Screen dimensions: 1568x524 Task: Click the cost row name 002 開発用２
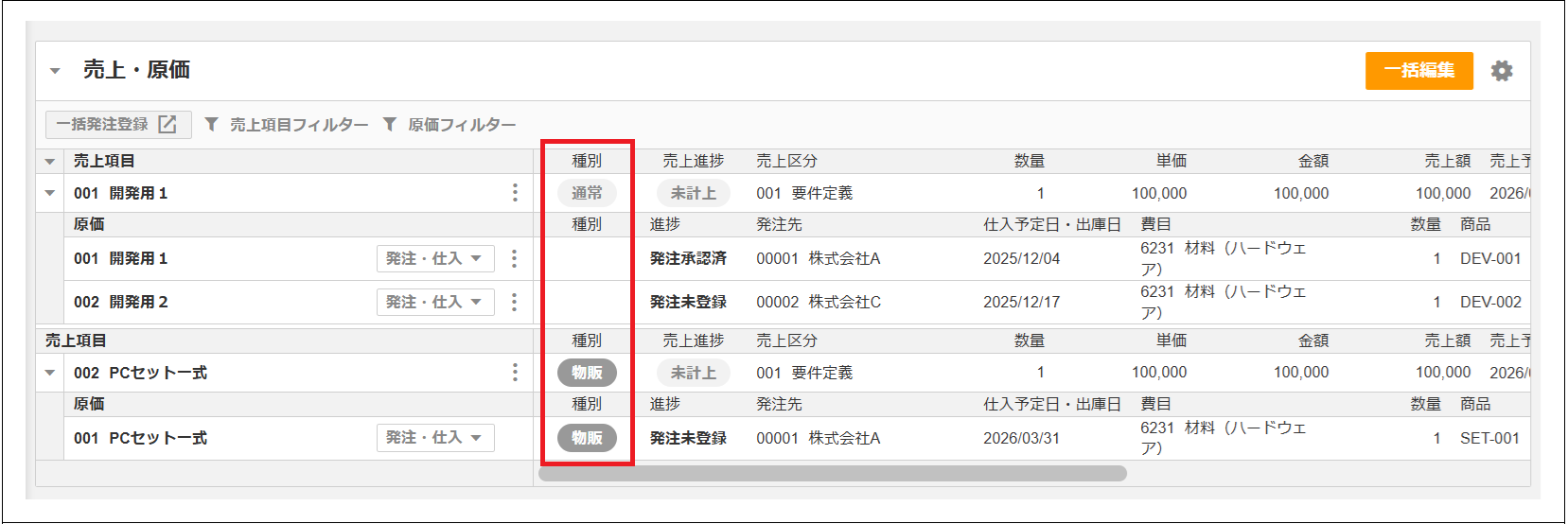[x=121, y=302]
